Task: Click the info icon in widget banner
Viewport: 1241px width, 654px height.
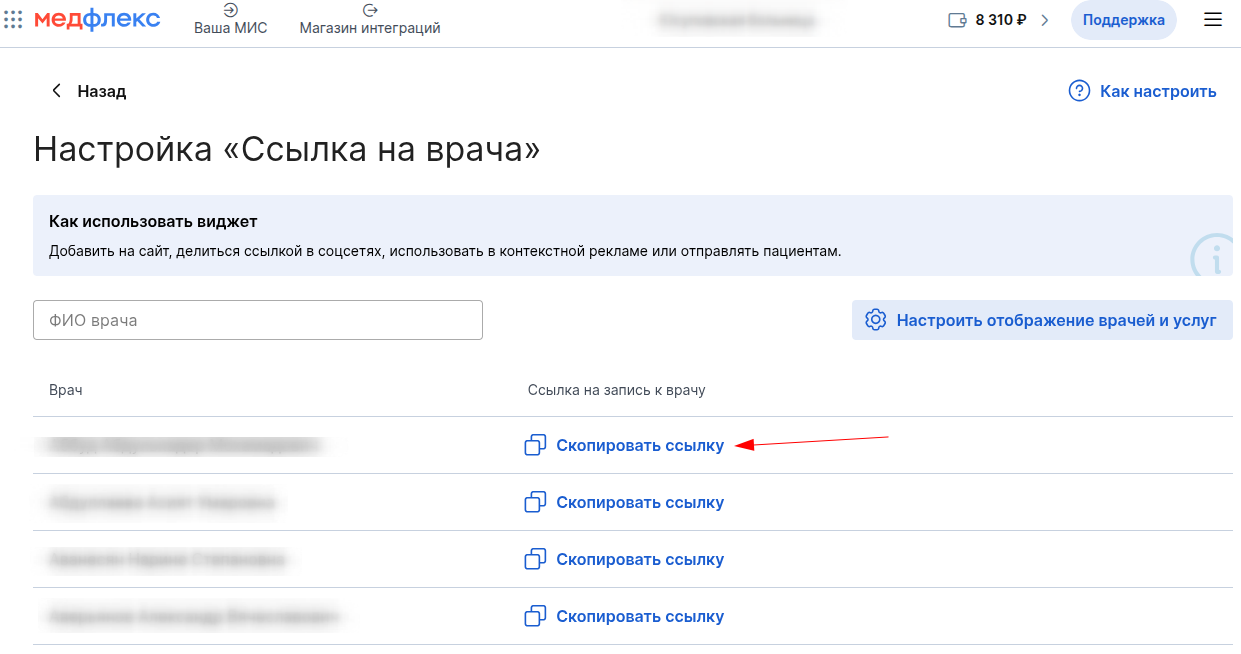Action: 1214,256
